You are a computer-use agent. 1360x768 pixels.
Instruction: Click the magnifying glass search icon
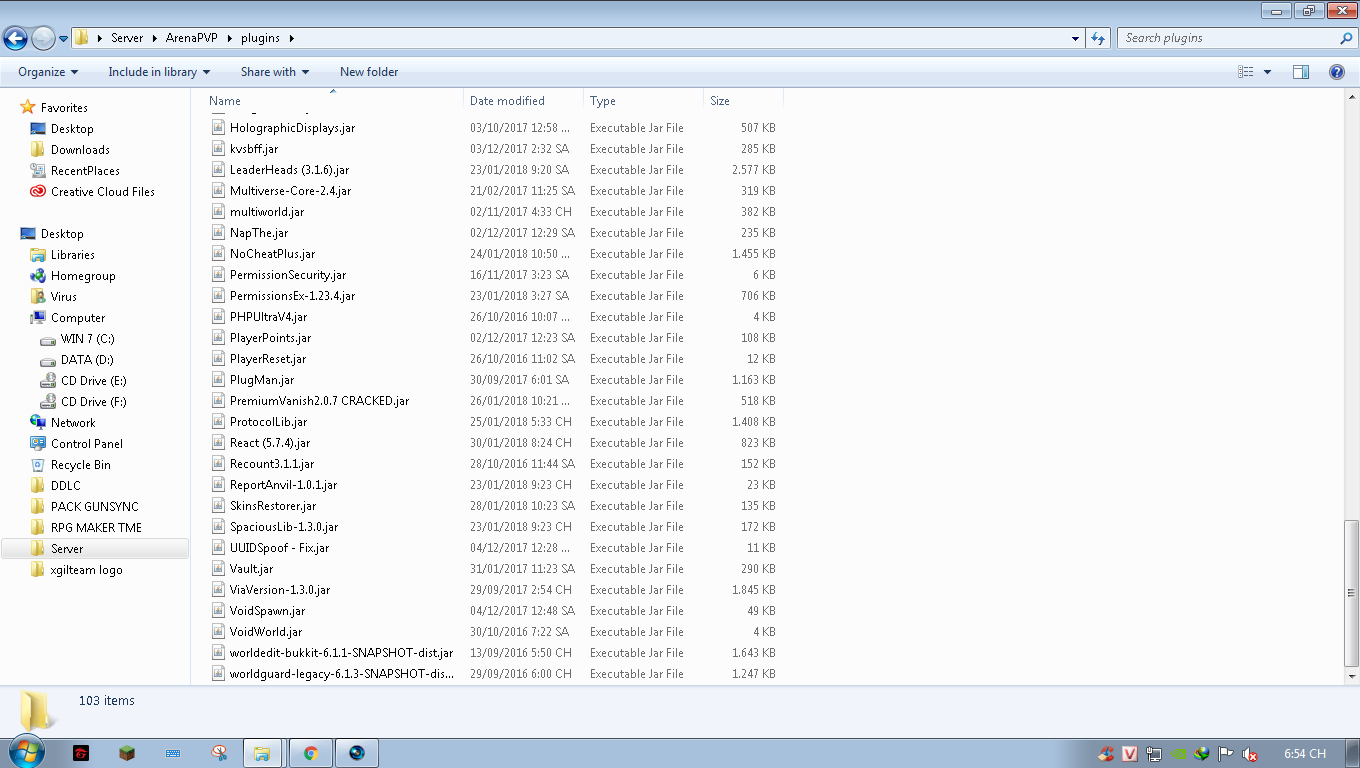pos(1346,38)
